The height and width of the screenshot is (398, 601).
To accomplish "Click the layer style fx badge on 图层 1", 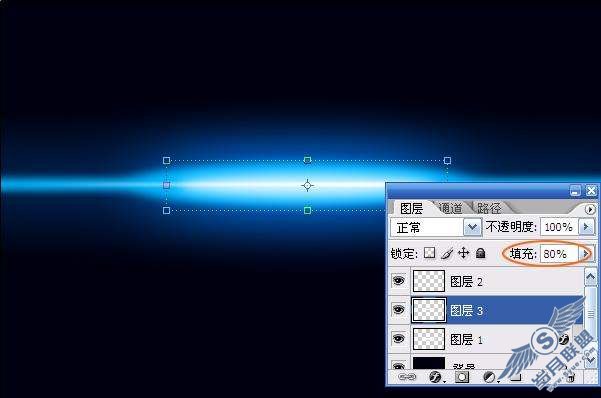I will (x=563, y=339).
